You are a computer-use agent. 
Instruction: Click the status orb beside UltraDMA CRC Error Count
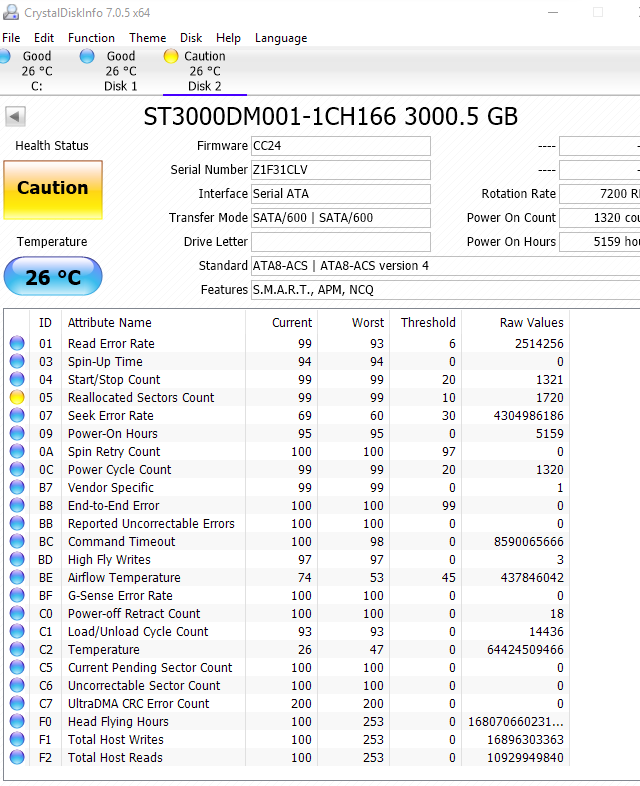coord(17,703)
